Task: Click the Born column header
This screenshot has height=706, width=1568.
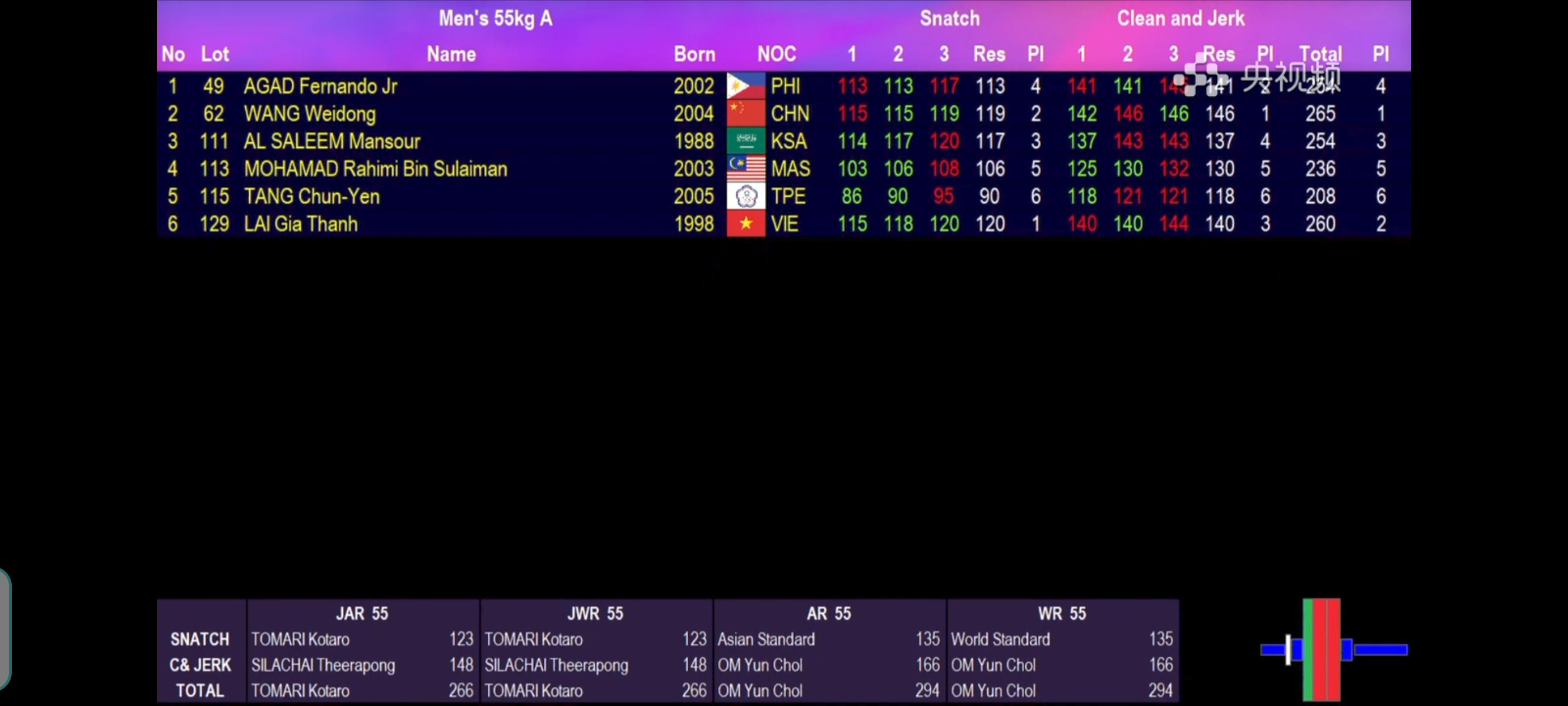Action: (694, 54)
